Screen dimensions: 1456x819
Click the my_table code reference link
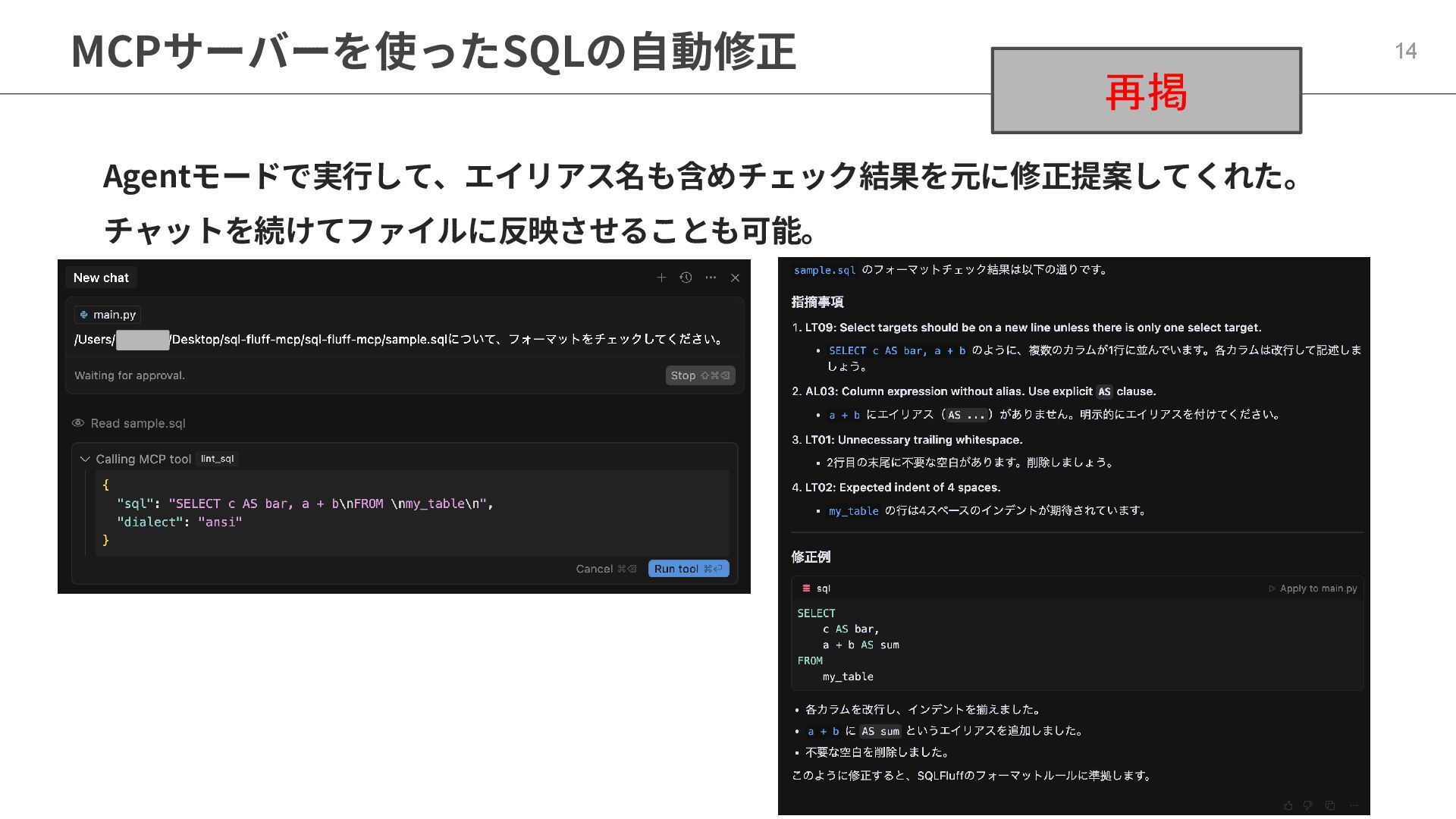[x=853, y=511]
